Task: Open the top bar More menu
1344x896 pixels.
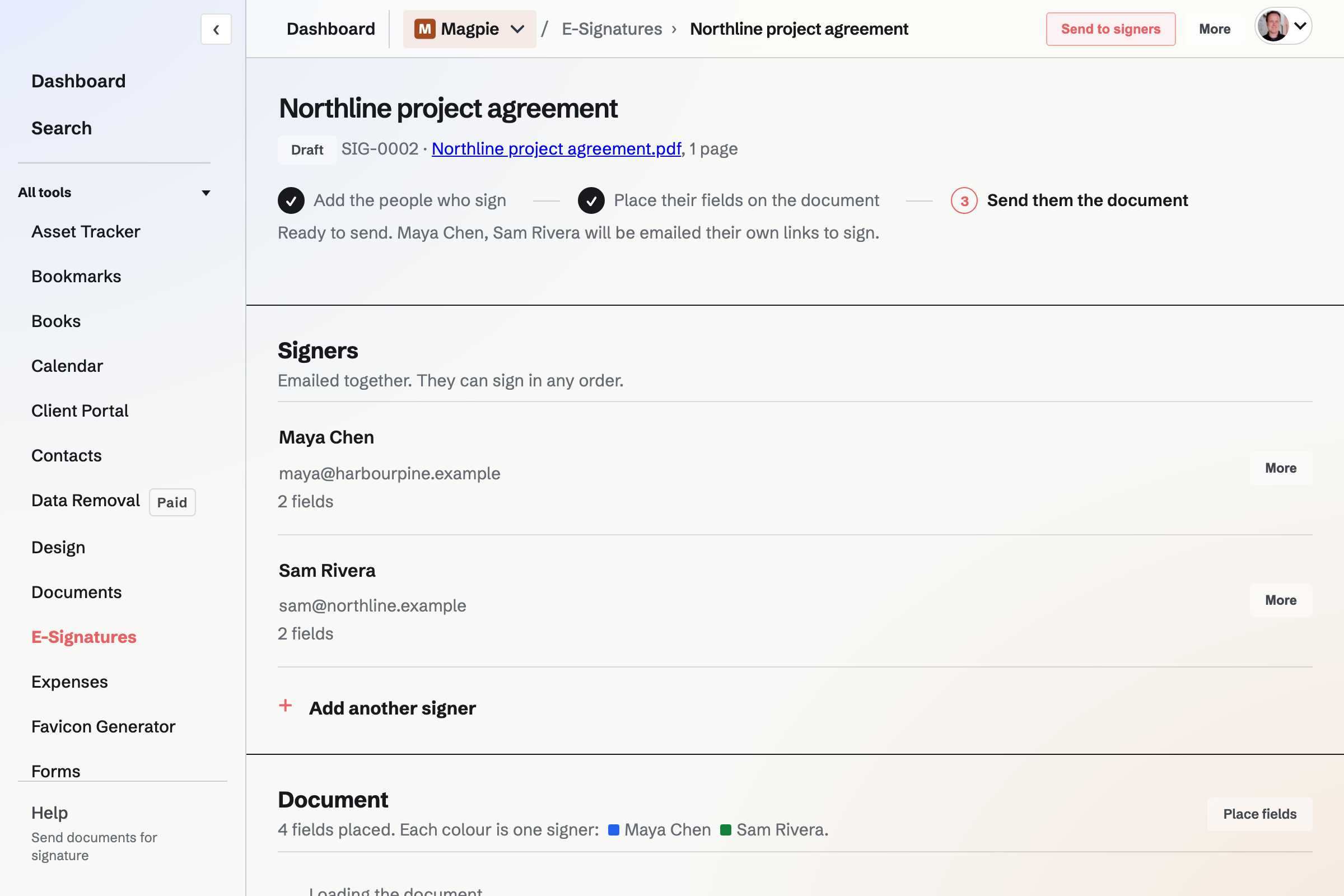Action: (x=1214, y=29)
